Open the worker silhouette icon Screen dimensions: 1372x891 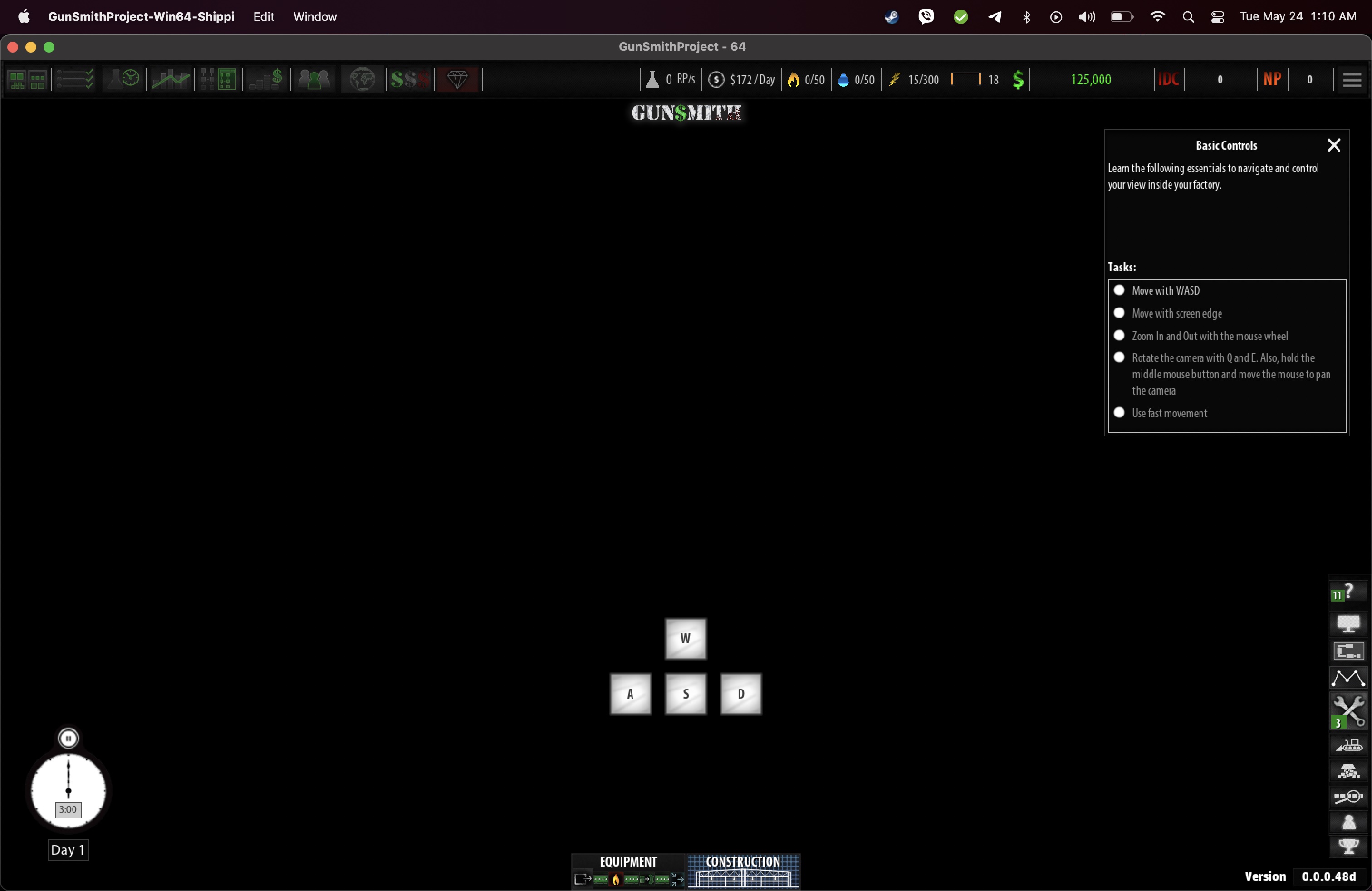[1348, 822]
